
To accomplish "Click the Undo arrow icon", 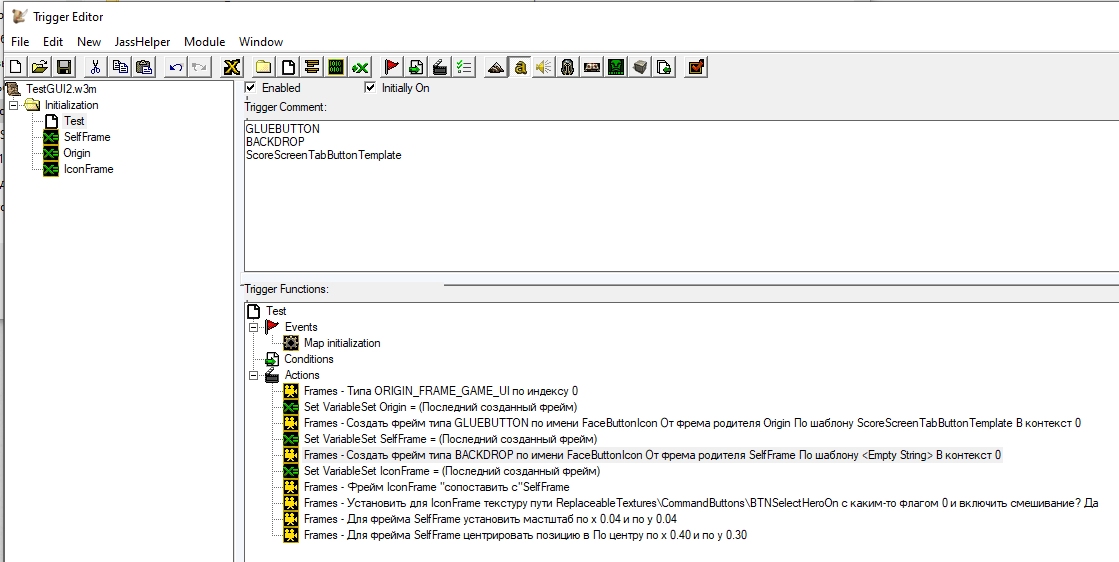I will (176, 67).
